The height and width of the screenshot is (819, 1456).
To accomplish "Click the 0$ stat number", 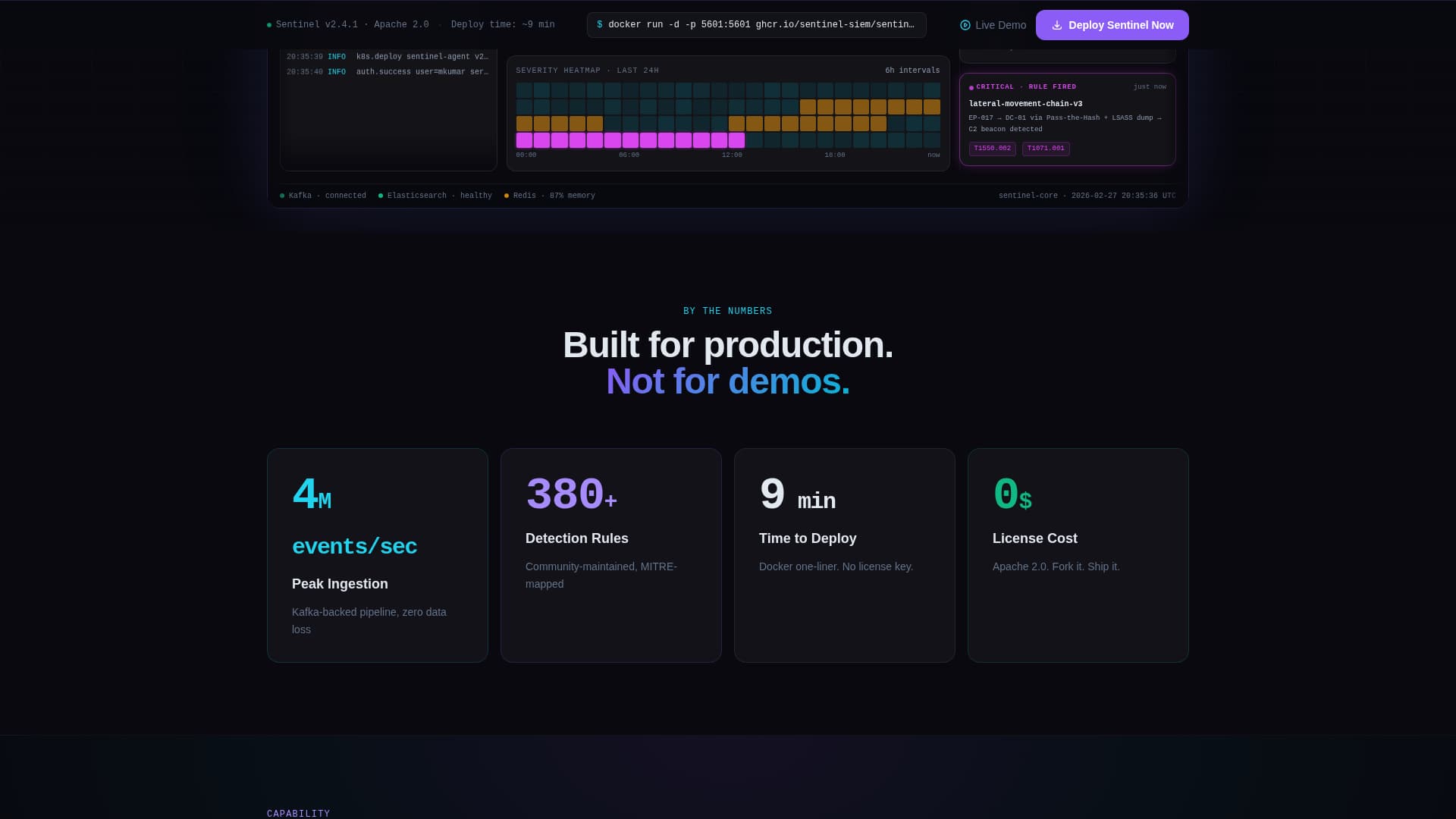I will click(x=1012, y=495).
